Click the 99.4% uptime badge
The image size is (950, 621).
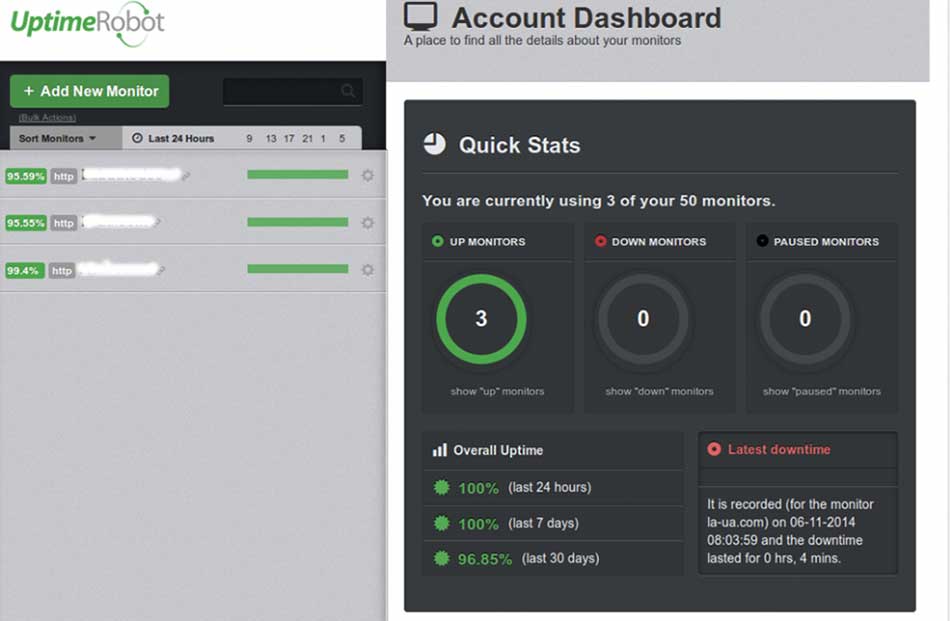click(x=25, y=270)
